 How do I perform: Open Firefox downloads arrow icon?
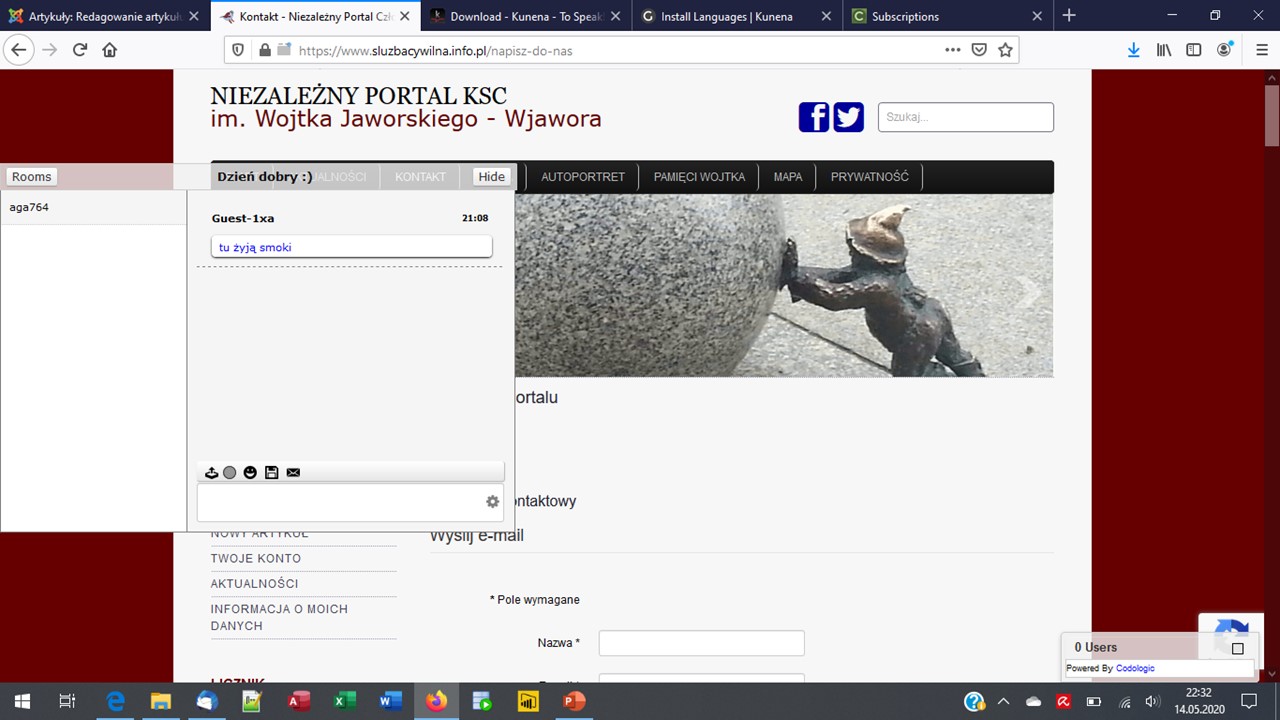point(1133,50)
